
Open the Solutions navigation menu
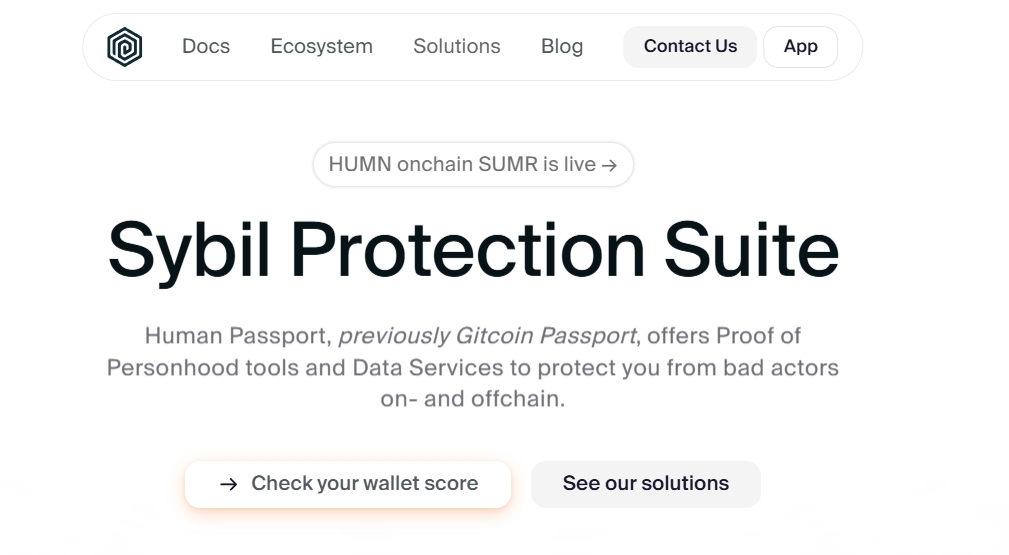(x=456, y=46)
